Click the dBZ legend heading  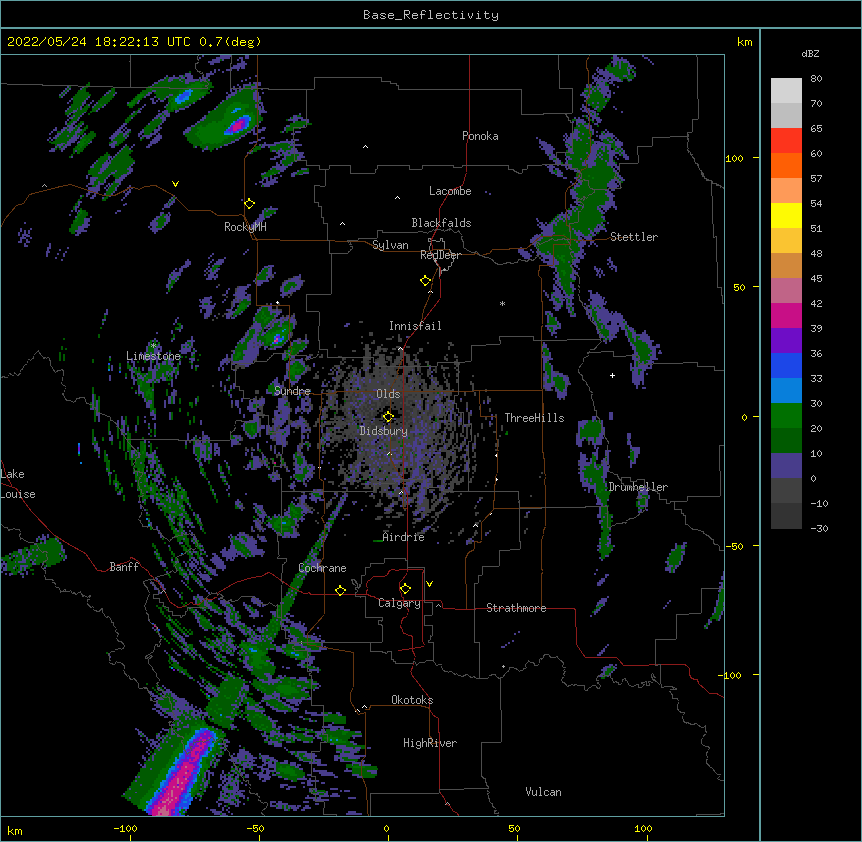pyautogui.click(x=810, y=54)
